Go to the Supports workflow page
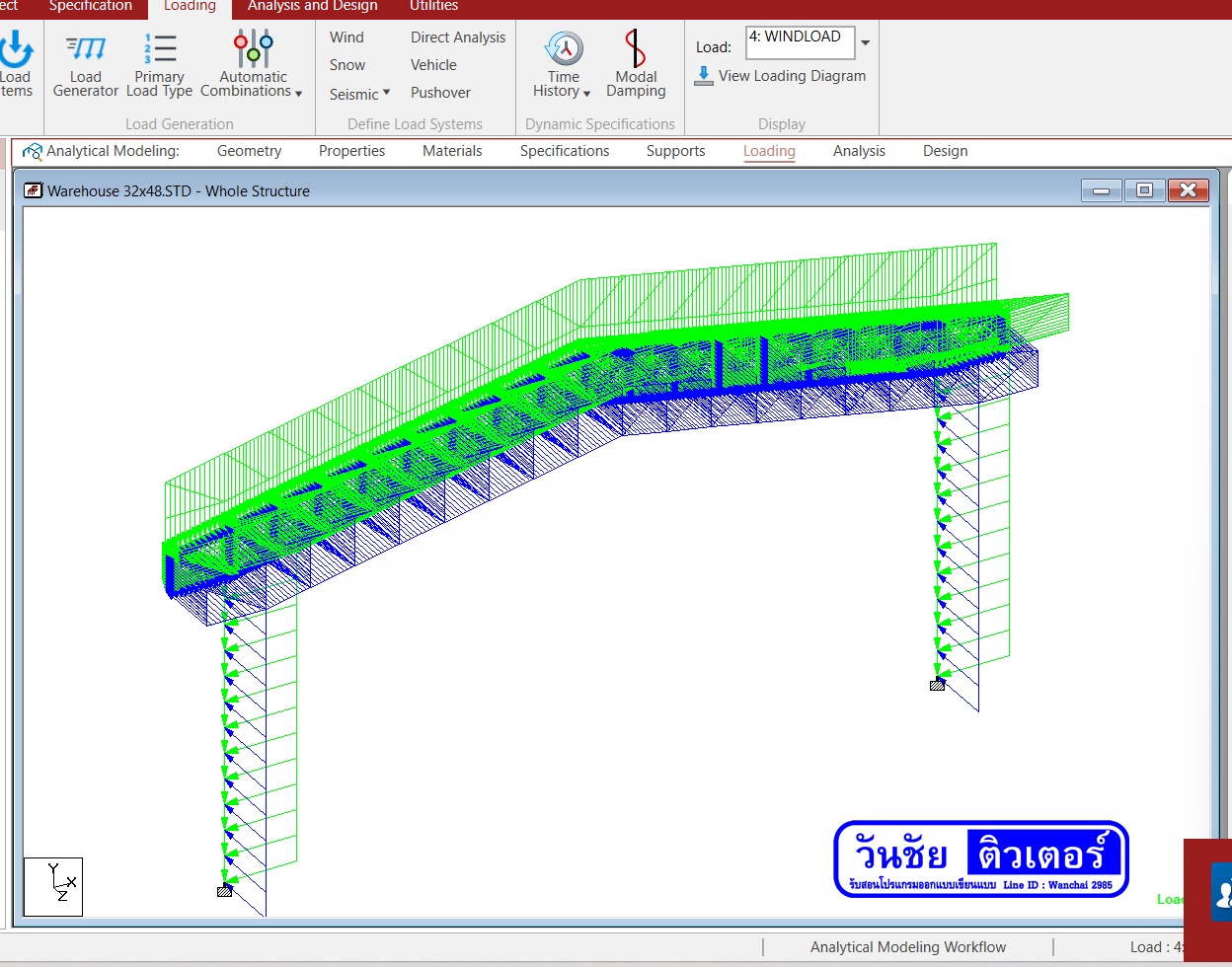The height and width of the screenshot is (967, 1232). 675,151
